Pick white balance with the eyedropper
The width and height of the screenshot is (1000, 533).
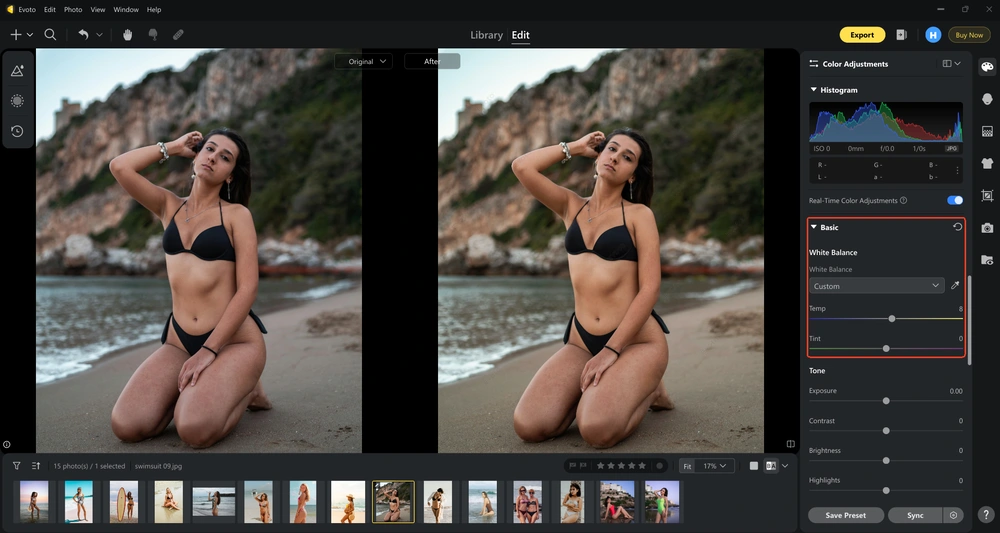955,286
